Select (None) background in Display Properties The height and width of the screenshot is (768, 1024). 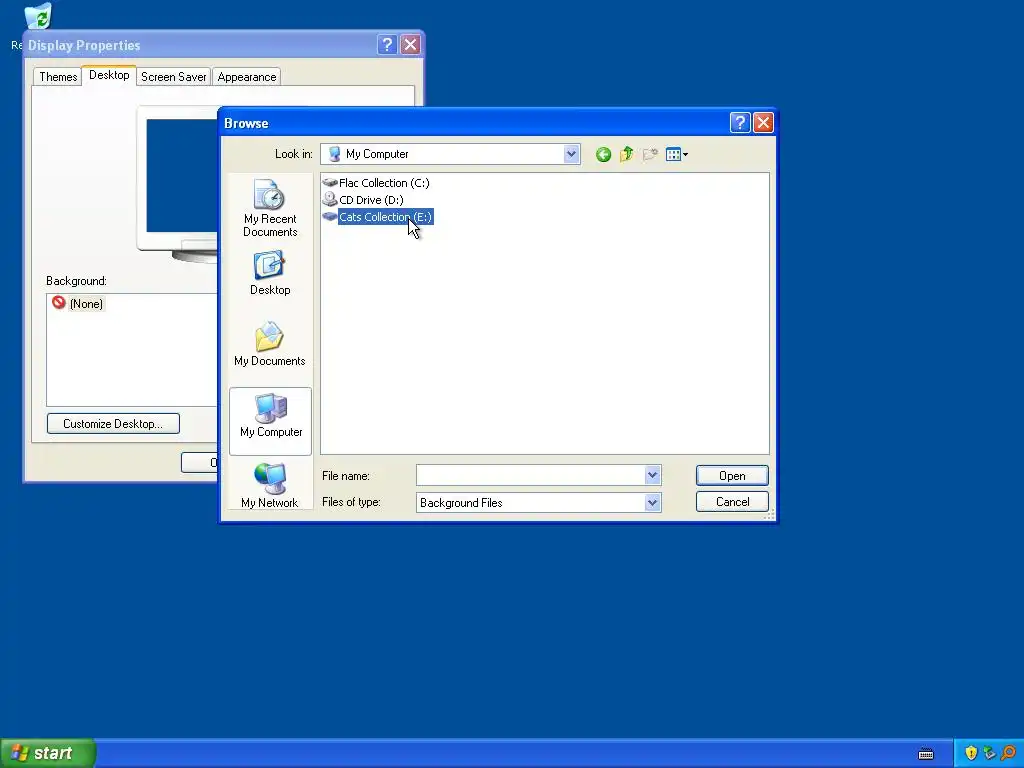(x=78, y=304)
